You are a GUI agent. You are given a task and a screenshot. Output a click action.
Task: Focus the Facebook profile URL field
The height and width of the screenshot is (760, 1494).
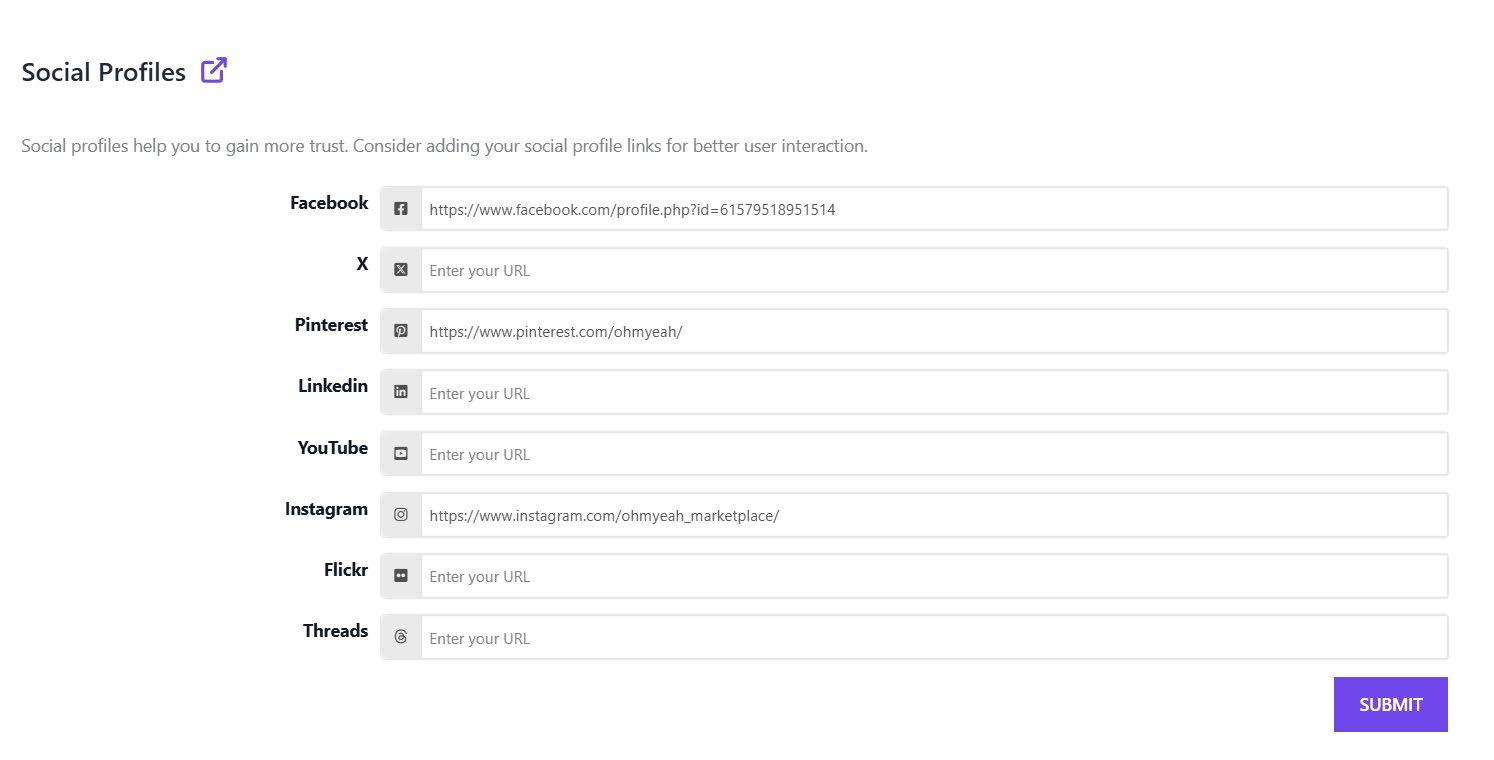(x=933, y=209)
